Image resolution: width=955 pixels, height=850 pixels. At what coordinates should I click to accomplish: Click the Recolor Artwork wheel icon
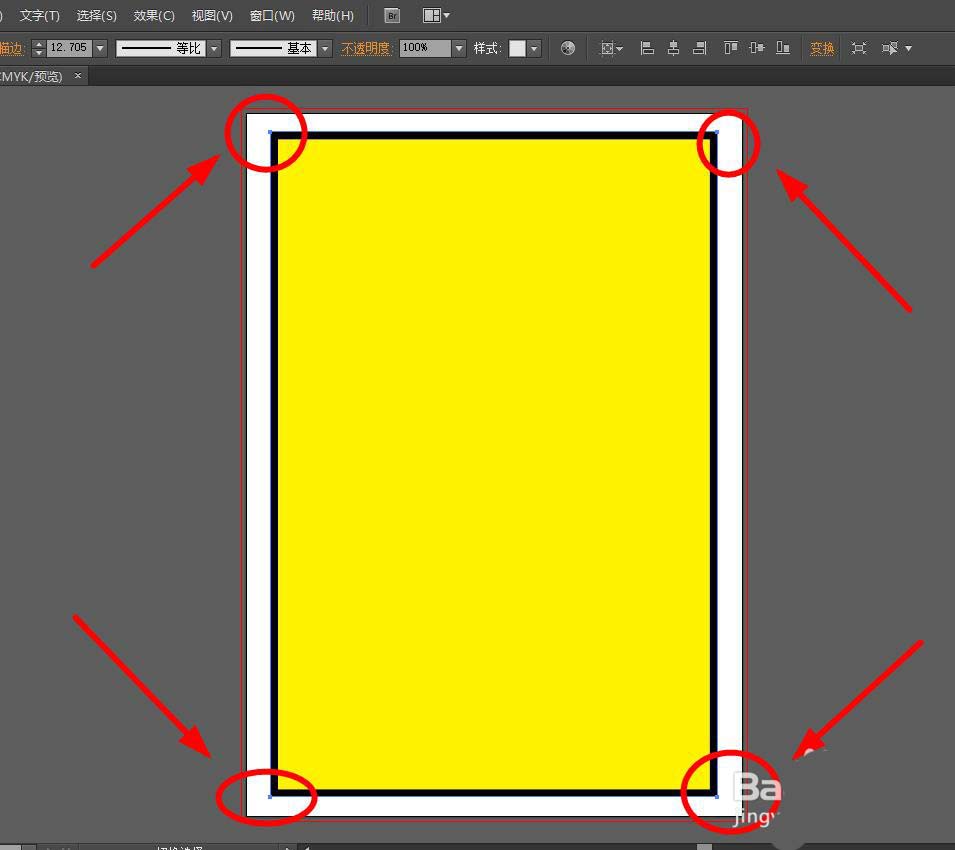pyautogui.click(x=568, y=48)
